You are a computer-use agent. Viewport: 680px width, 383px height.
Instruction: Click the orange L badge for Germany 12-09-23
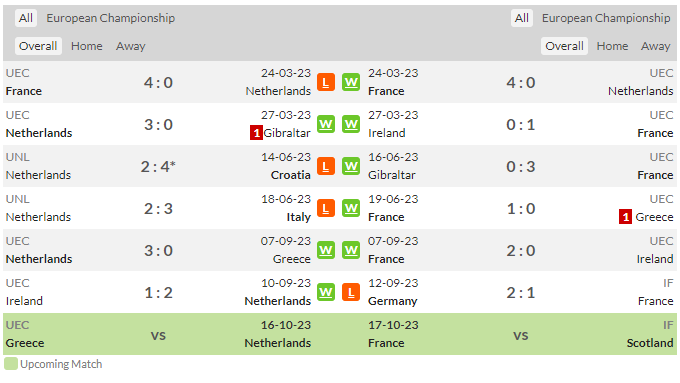click(x=351, y=292)
